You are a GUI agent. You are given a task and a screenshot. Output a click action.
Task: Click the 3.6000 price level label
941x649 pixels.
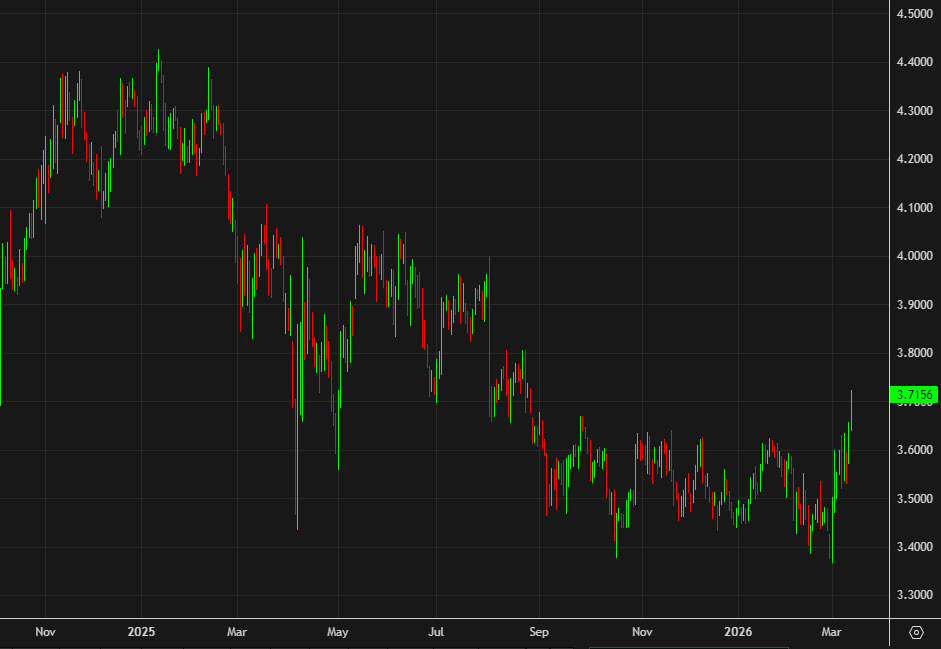tap(913, 448)
